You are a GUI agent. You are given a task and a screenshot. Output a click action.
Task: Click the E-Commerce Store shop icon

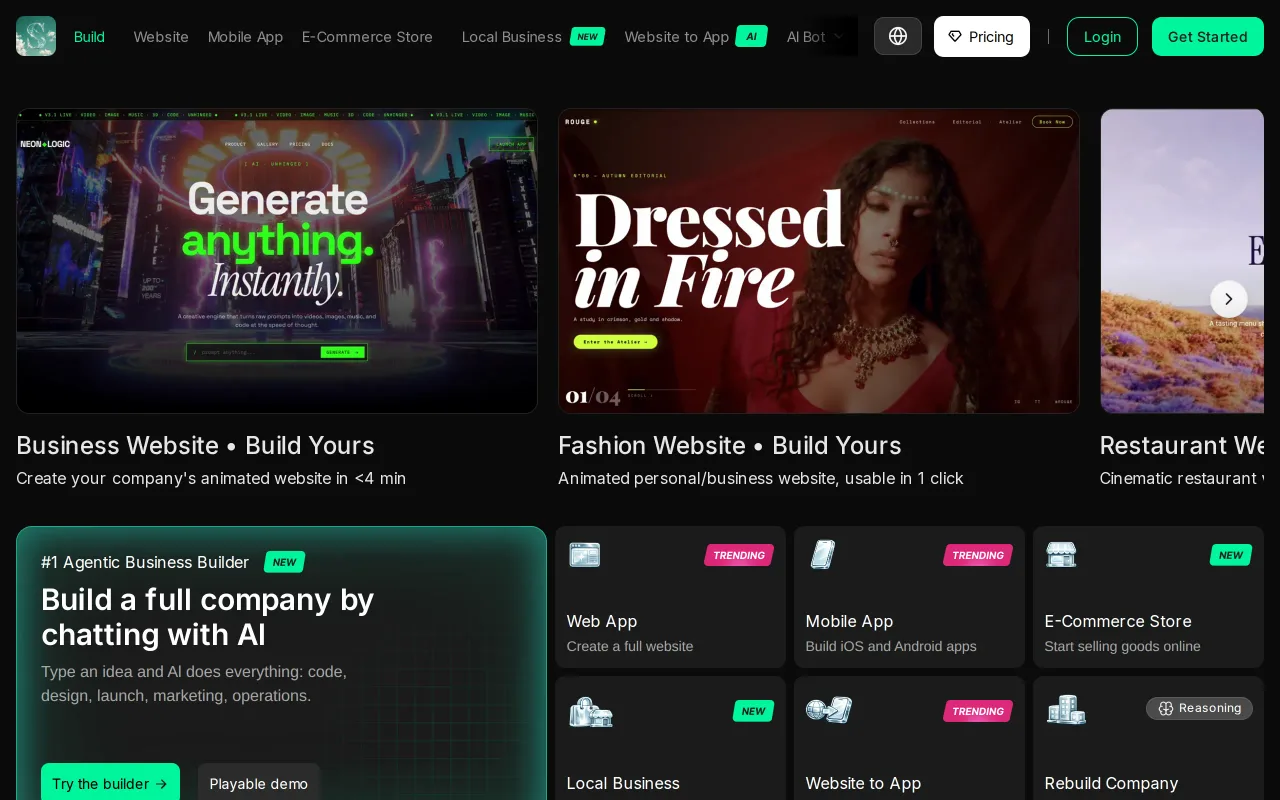[x=1061, y=554]
